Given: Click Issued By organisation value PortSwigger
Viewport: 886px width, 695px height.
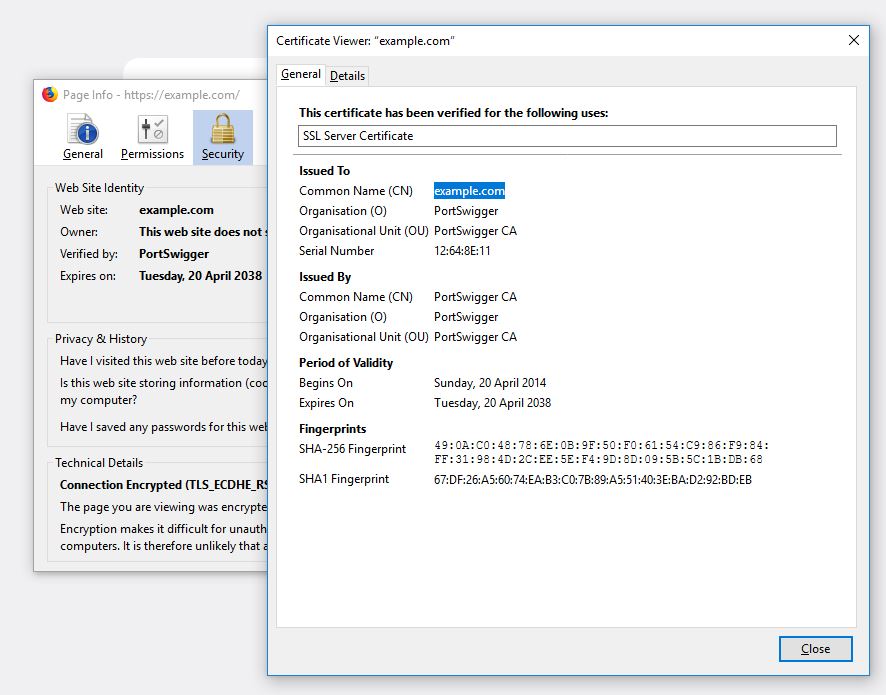Looking at the screenshot, I should 466,317.
